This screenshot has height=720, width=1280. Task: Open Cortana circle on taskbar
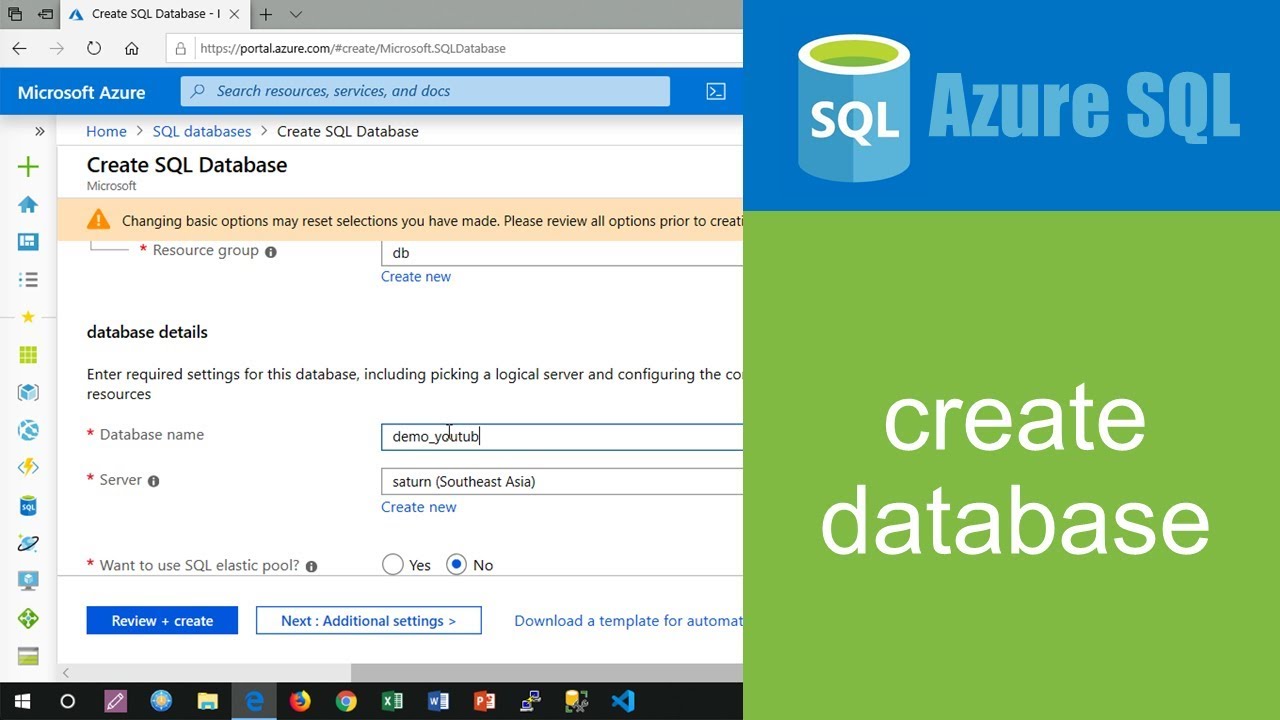tap(68, 701)
